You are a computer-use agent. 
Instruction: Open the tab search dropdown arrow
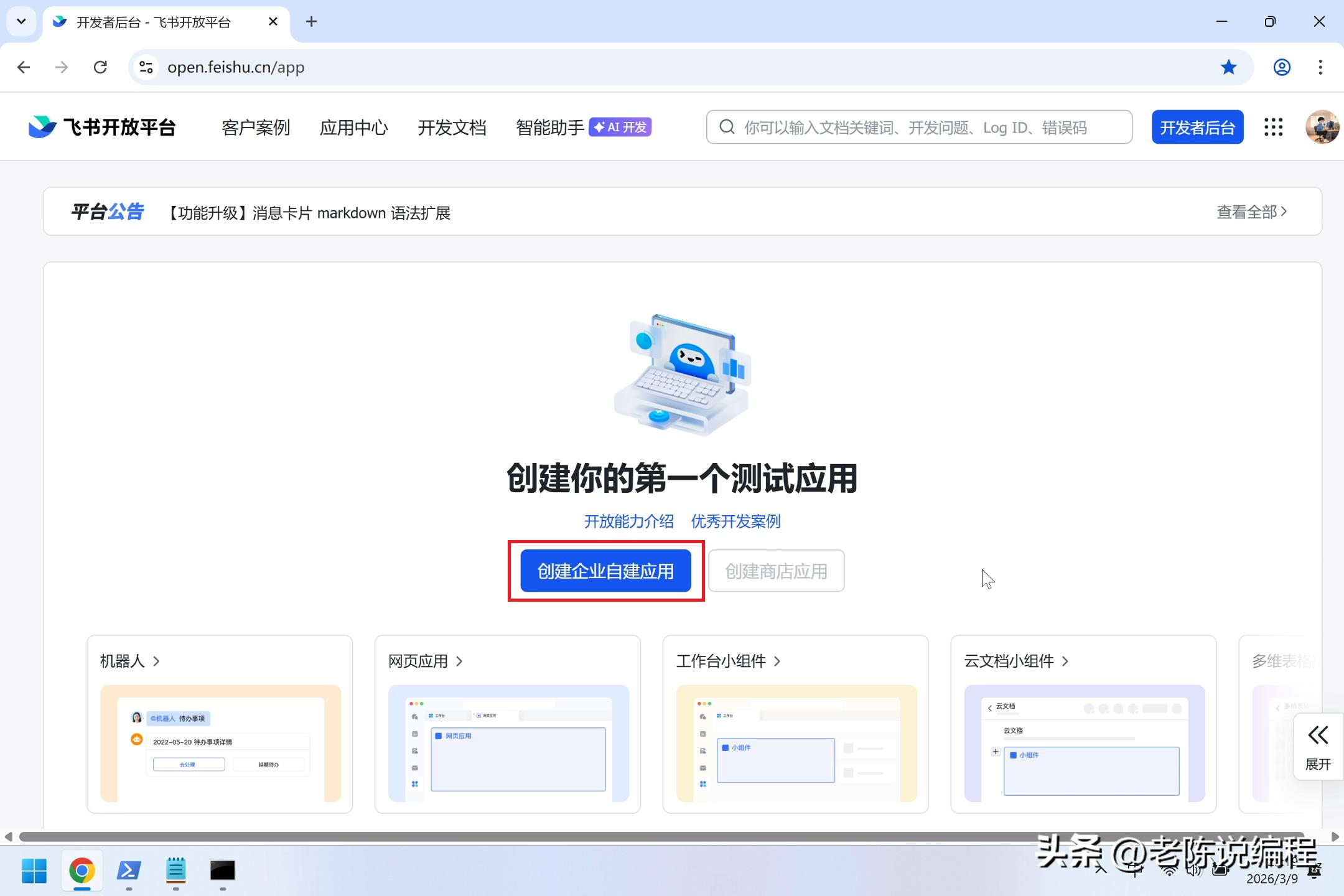click(x=21, y=22)
